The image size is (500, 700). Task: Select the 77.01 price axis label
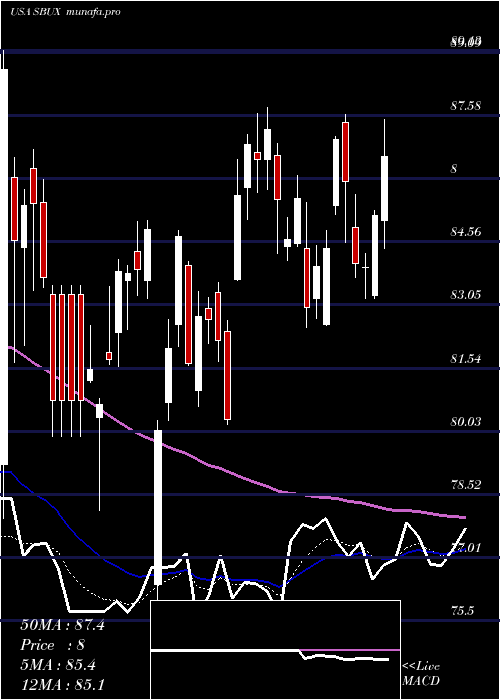[x=466, y=547]
